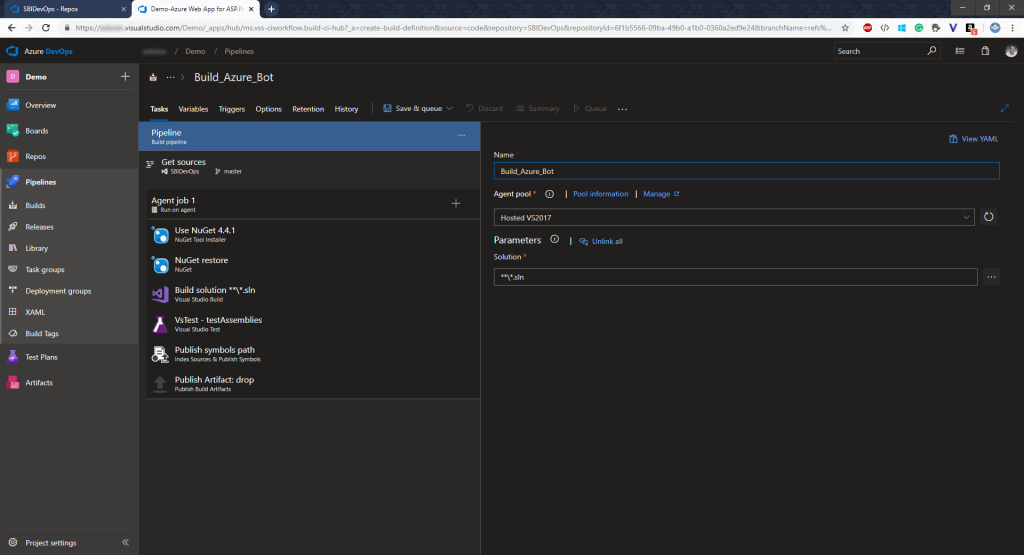Image resolution: width=1024 pixels, height=555 pixels.
Task: Open Pipeline row more options ellipsis
Action: coord(462,135)
